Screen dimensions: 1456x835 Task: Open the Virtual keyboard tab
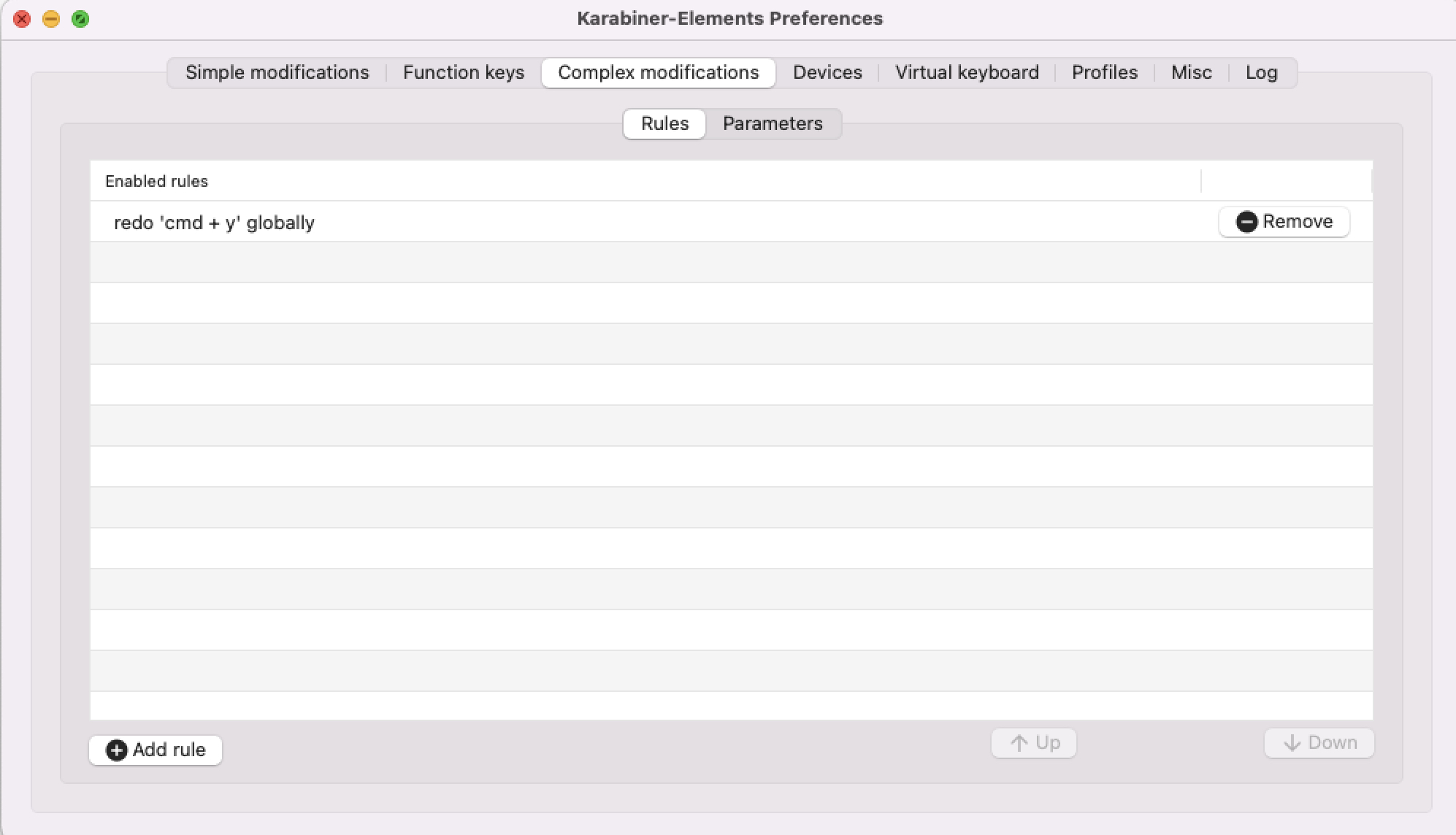click(x=967, y=72)
